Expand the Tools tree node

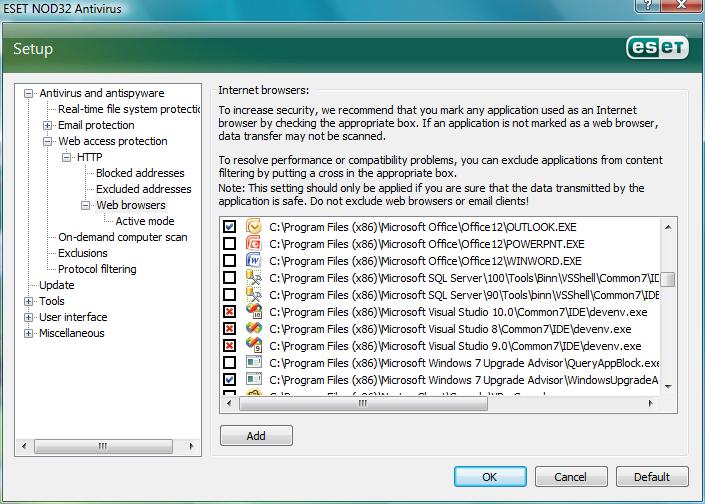(28, 302)
